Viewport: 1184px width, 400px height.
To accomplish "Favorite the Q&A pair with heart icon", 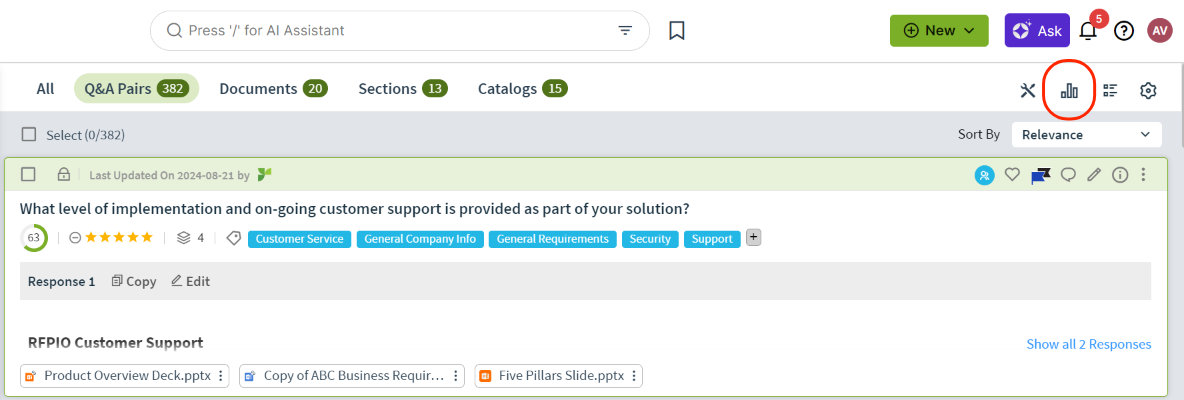I will [1012, 175].
